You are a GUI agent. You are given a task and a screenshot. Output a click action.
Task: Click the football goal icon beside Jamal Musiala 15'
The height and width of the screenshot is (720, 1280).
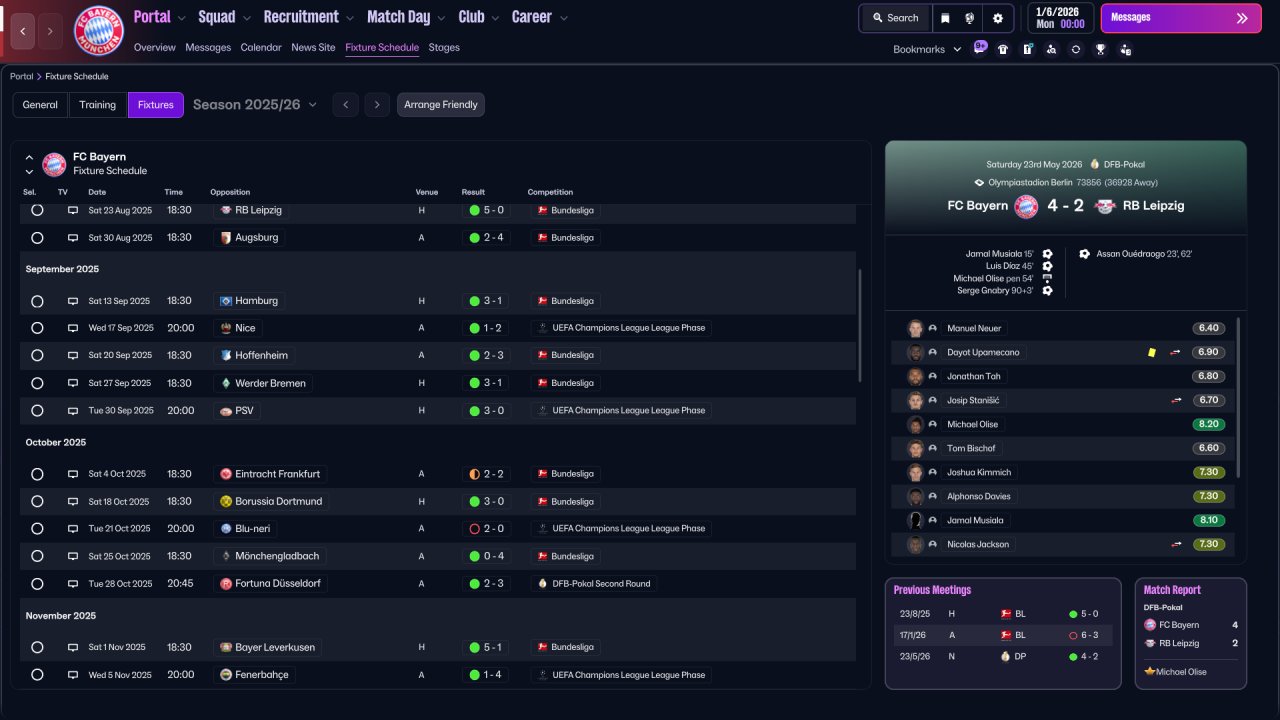pos(1047,254)
